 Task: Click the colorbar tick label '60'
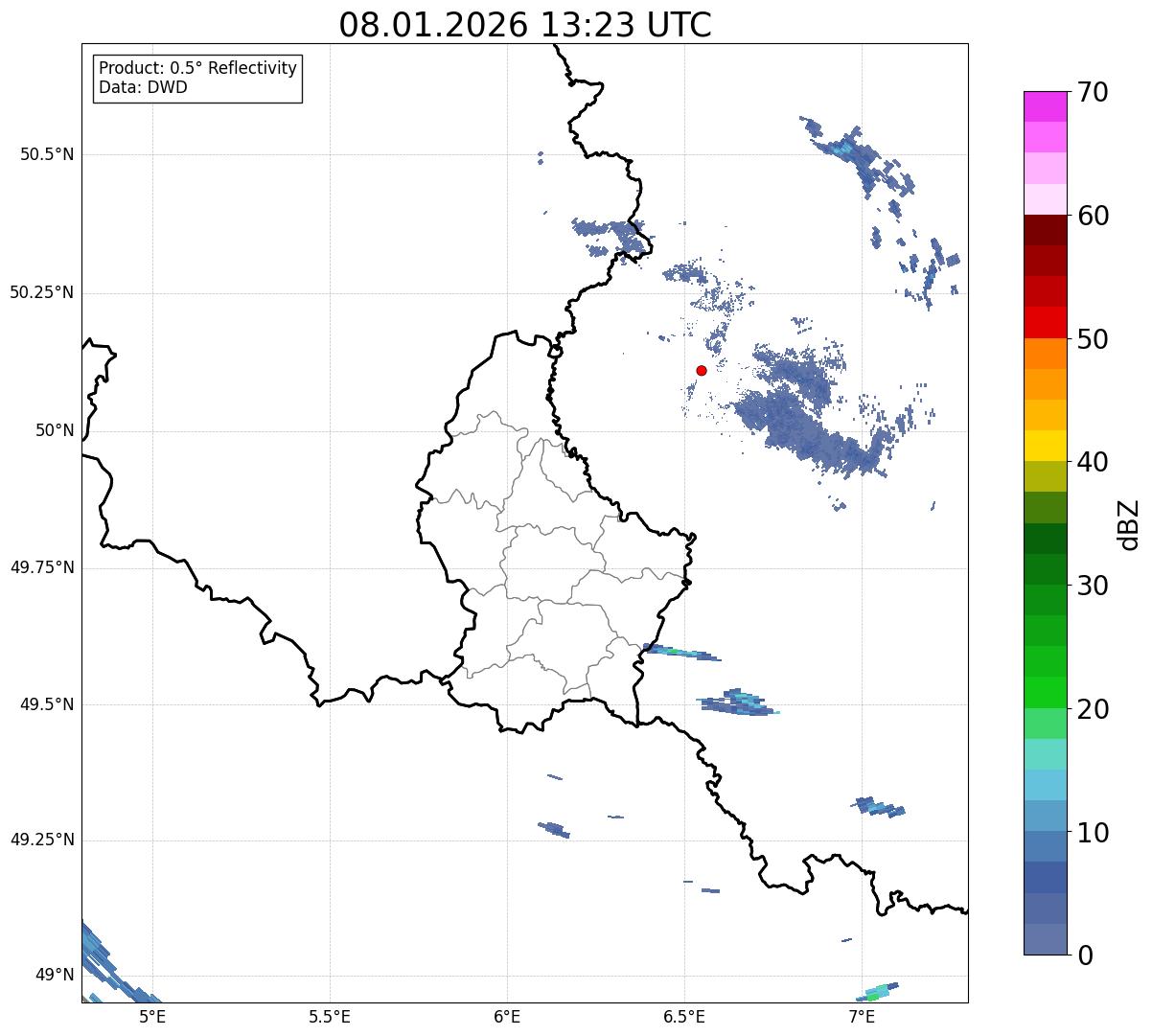(1093, 216)
